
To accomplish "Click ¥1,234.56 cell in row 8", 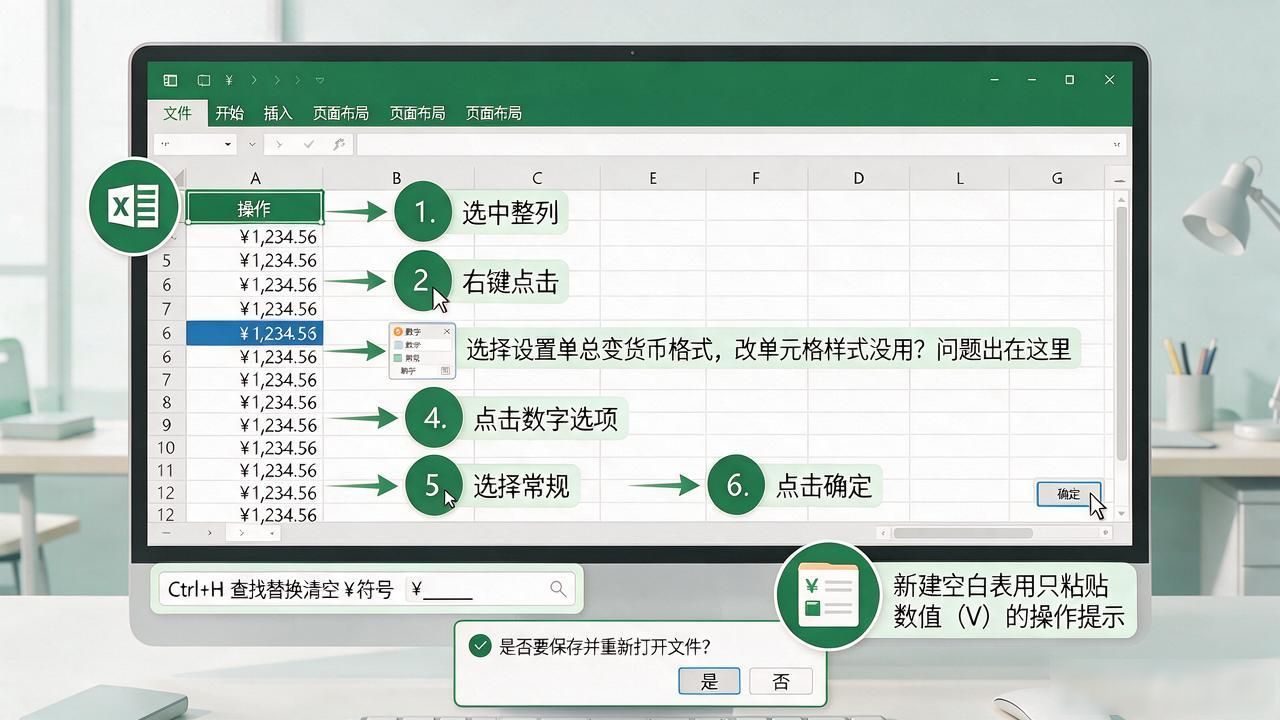I will 255,402.
